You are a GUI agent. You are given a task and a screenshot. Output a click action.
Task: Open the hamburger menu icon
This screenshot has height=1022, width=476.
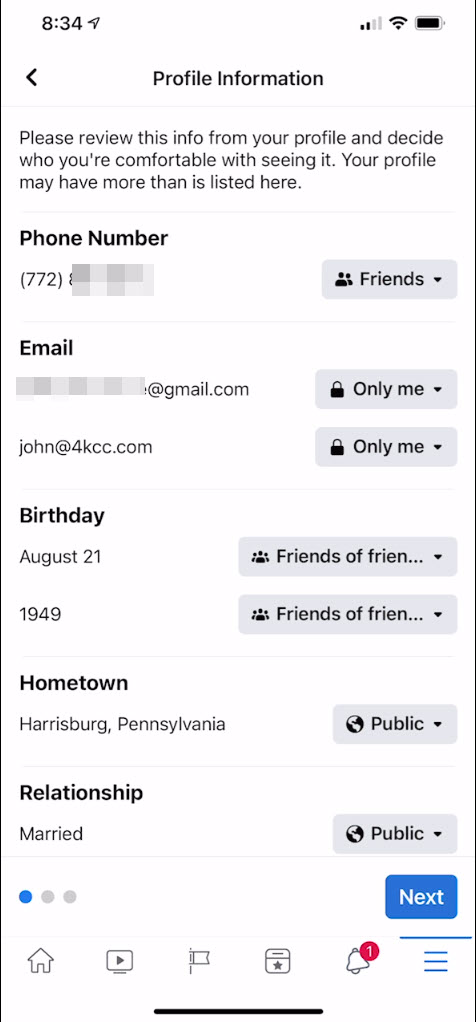436,961
